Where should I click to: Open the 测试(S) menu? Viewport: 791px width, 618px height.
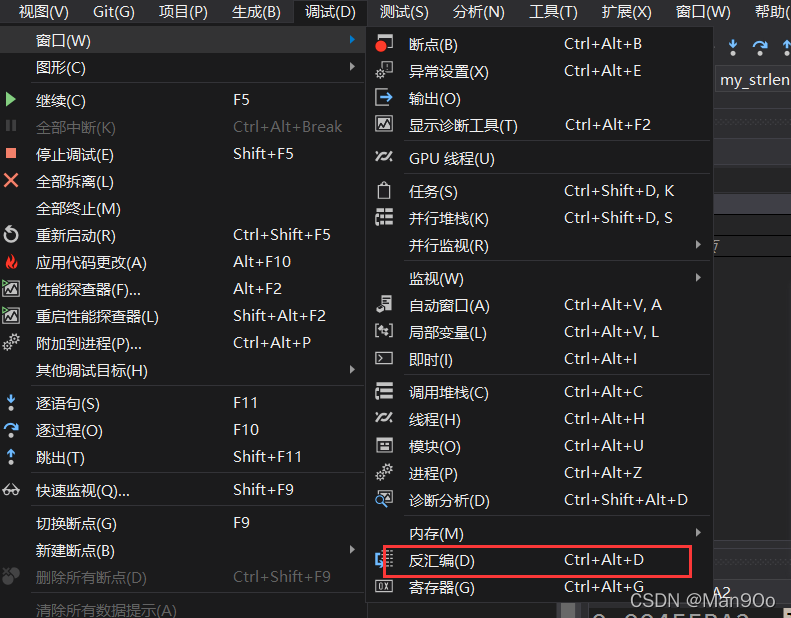pyautogui.click(x=404, y=12)
